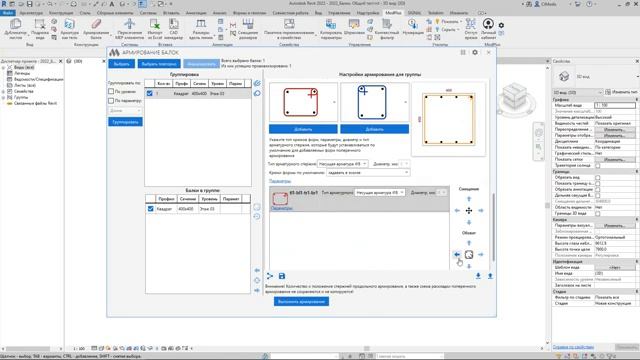Screen dimensions: 640x360
Task: Open the Импорт из Excel ribbon tool
Action: (155, 29)
